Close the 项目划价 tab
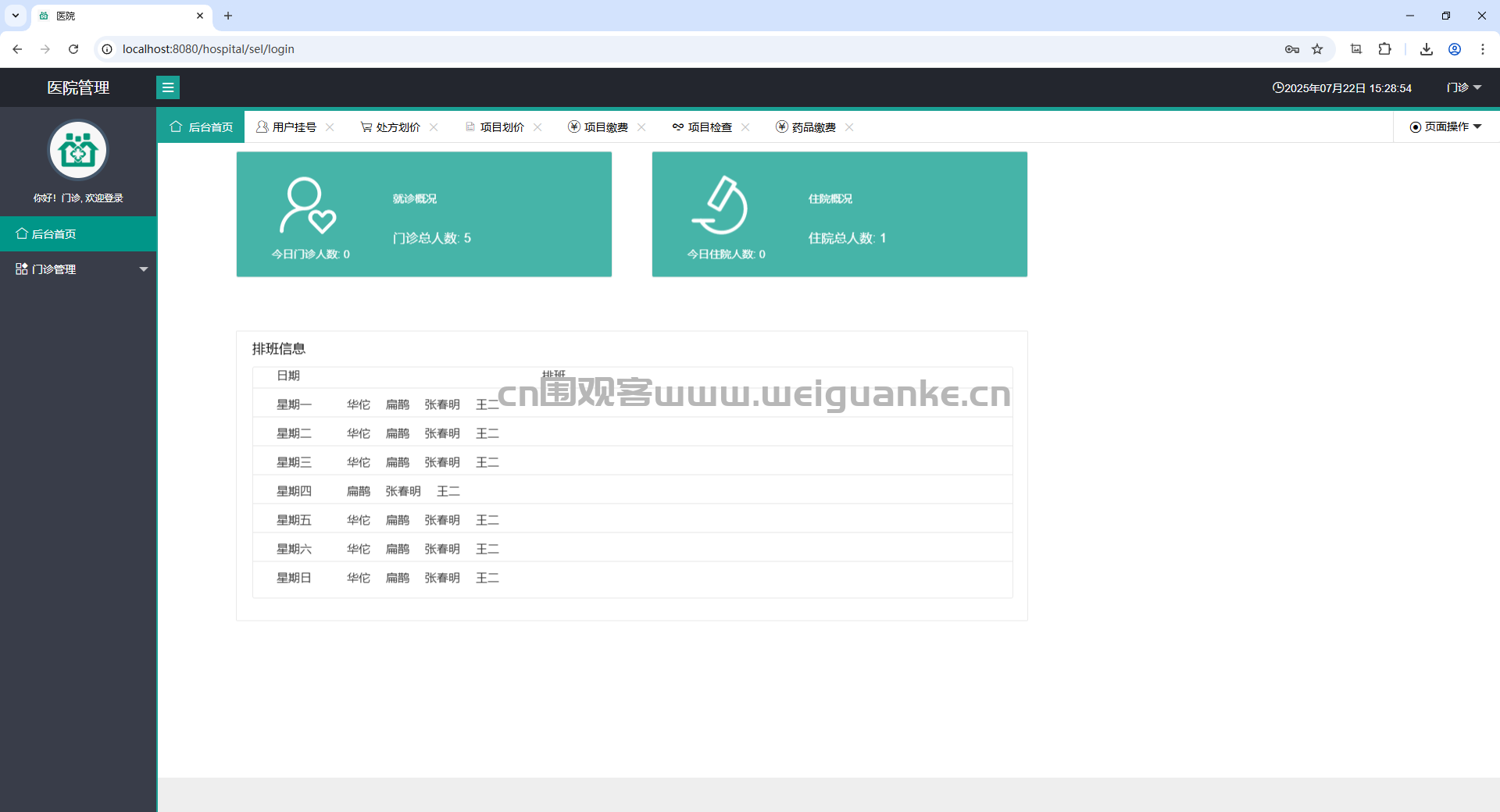This screenshot has width=1500, height=812. click(537, 127)
